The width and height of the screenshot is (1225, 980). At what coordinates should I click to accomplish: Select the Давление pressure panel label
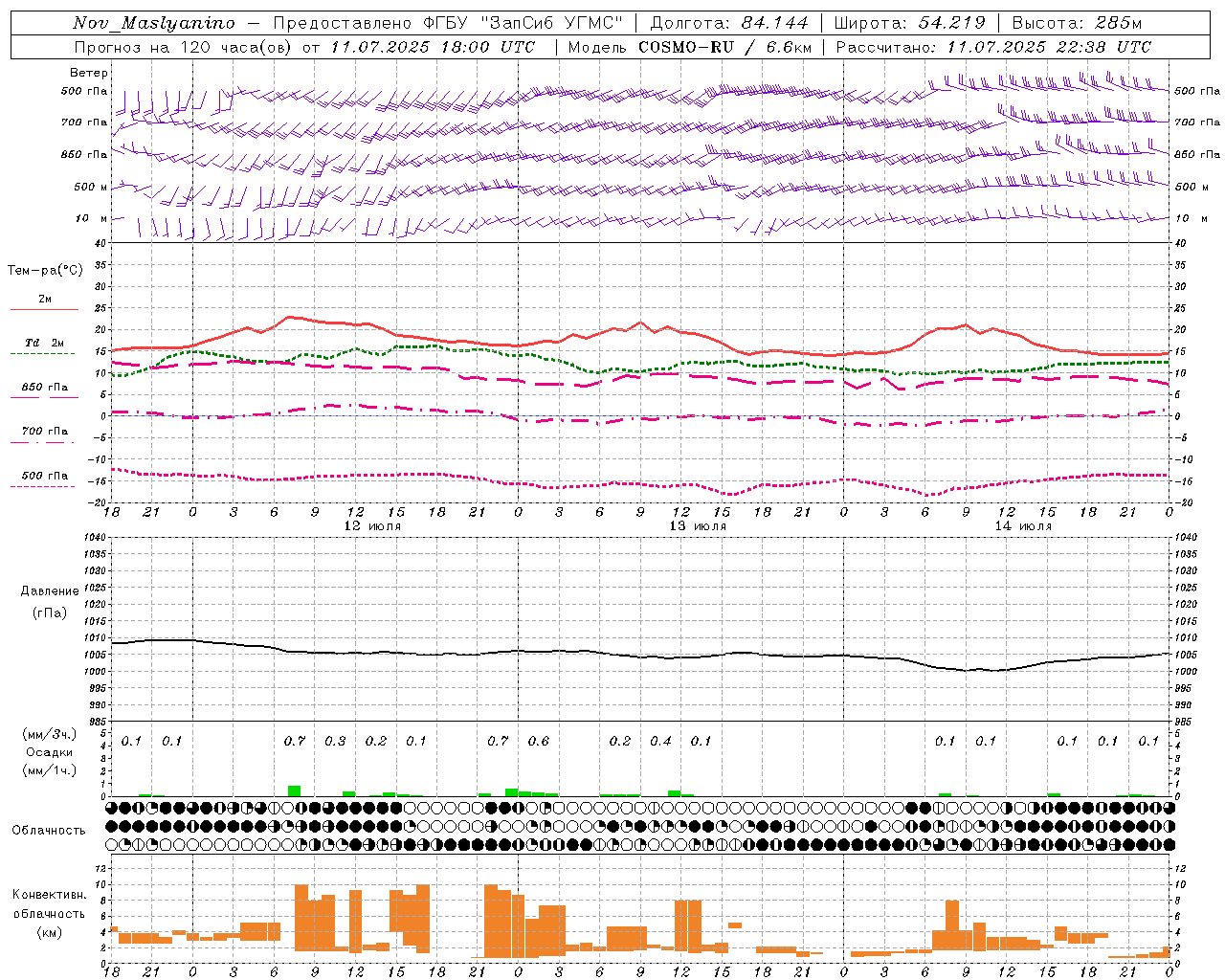[50, 591]
